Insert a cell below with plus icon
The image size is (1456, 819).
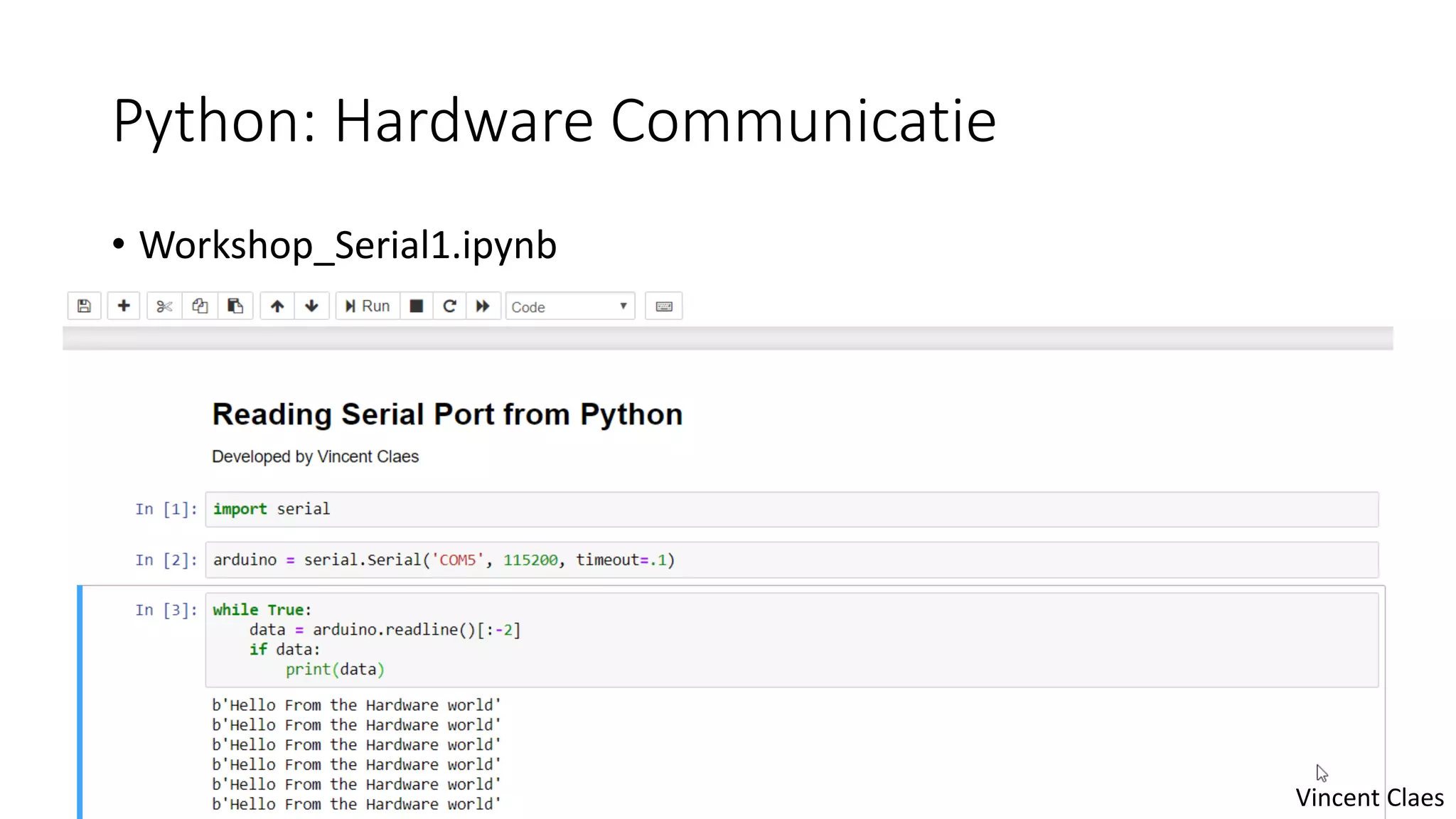click(x=124, y=306)
